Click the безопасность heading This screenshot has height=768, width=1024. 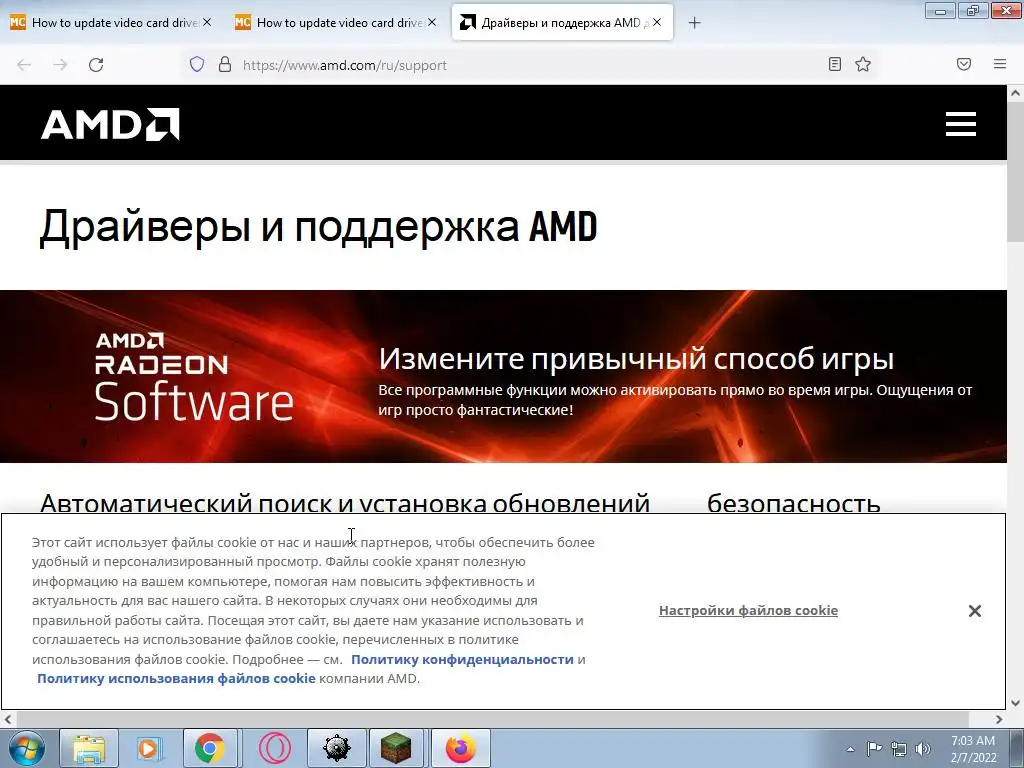click(x=793, y=504)
